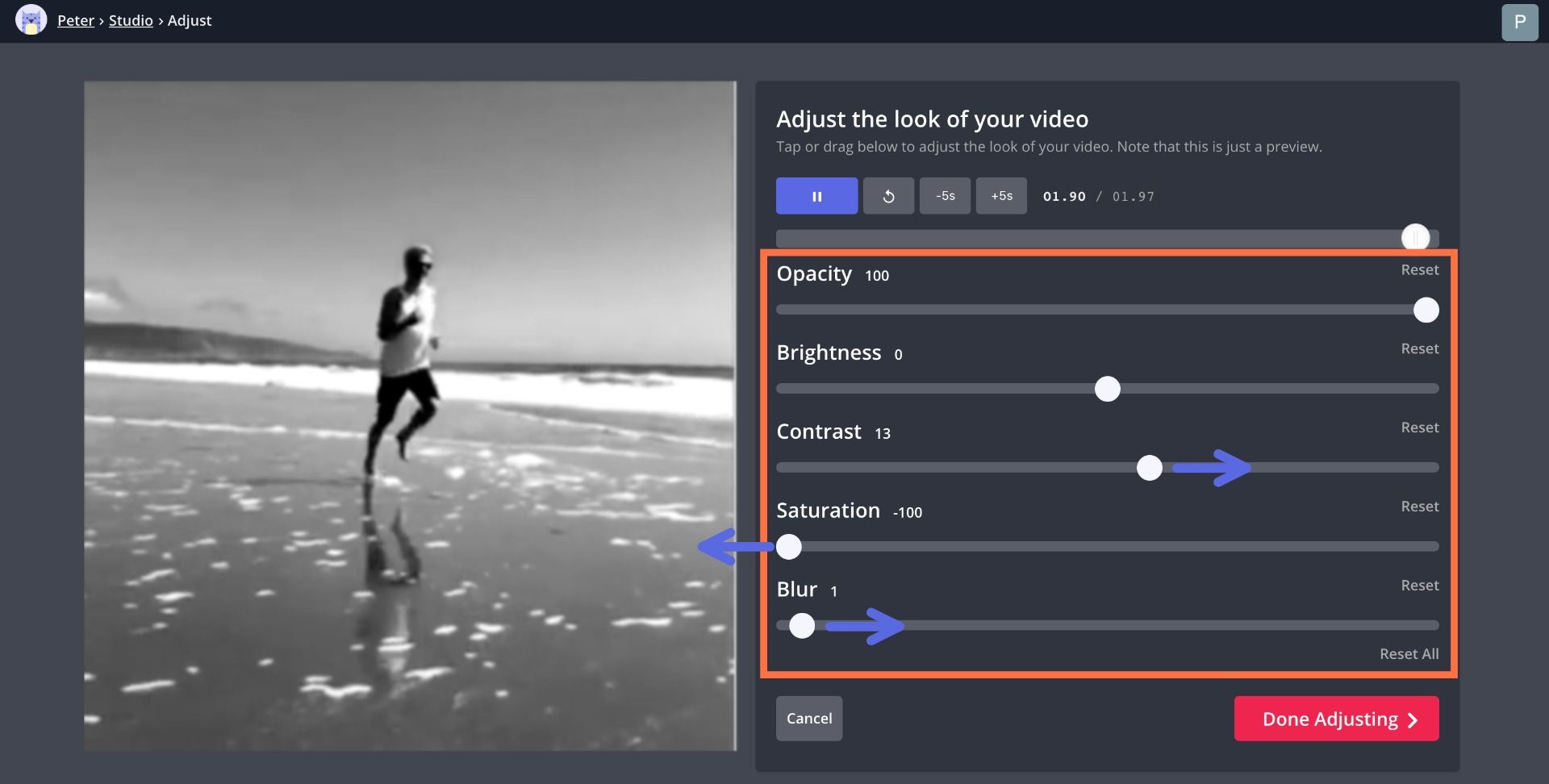This screenshot has height=784, width=1549.
Task: Open the profile avatar P
Action: click(1519, 22)
